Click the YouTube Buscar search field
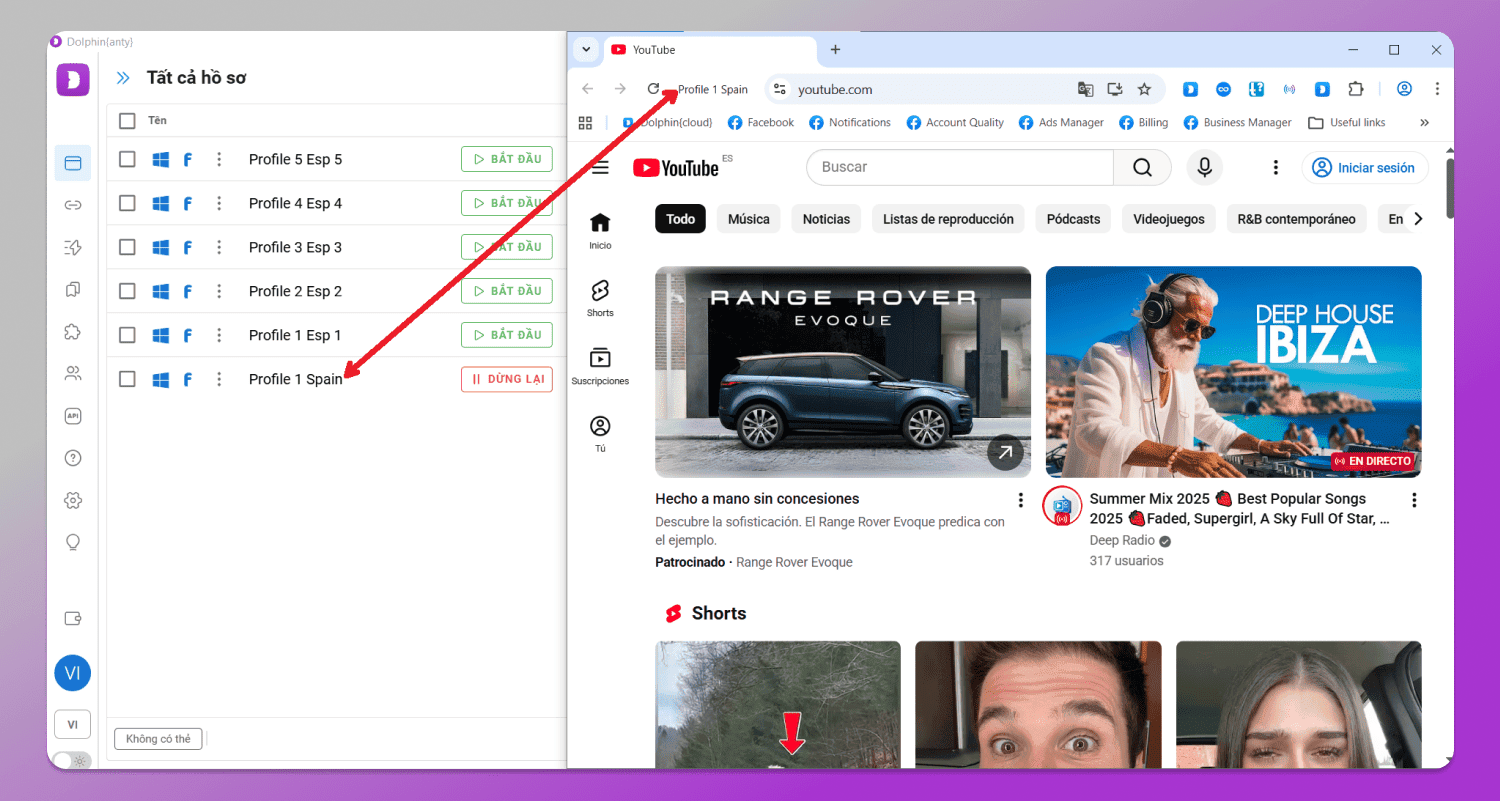This screenshot has width=1500, height=801. click(x=960, y=167)
